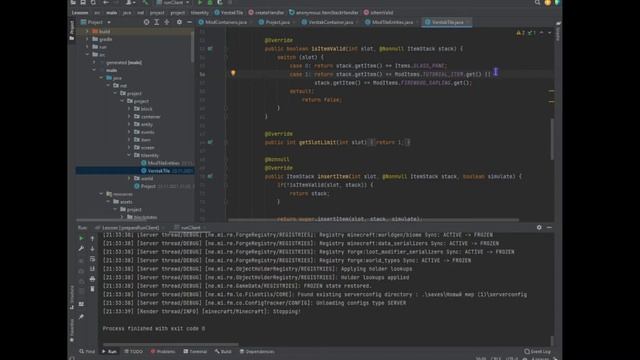This screenshot has height=360, width=640.
Task: Click the line 'Process finished with exit code 0'
Action: tap(153, 329)
